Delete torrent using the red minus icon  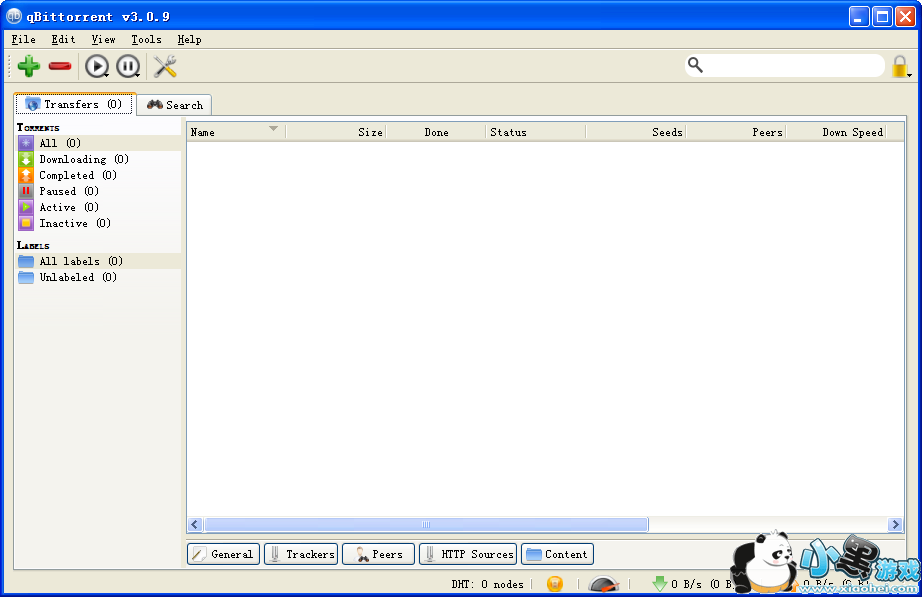[x=60, y=66]
